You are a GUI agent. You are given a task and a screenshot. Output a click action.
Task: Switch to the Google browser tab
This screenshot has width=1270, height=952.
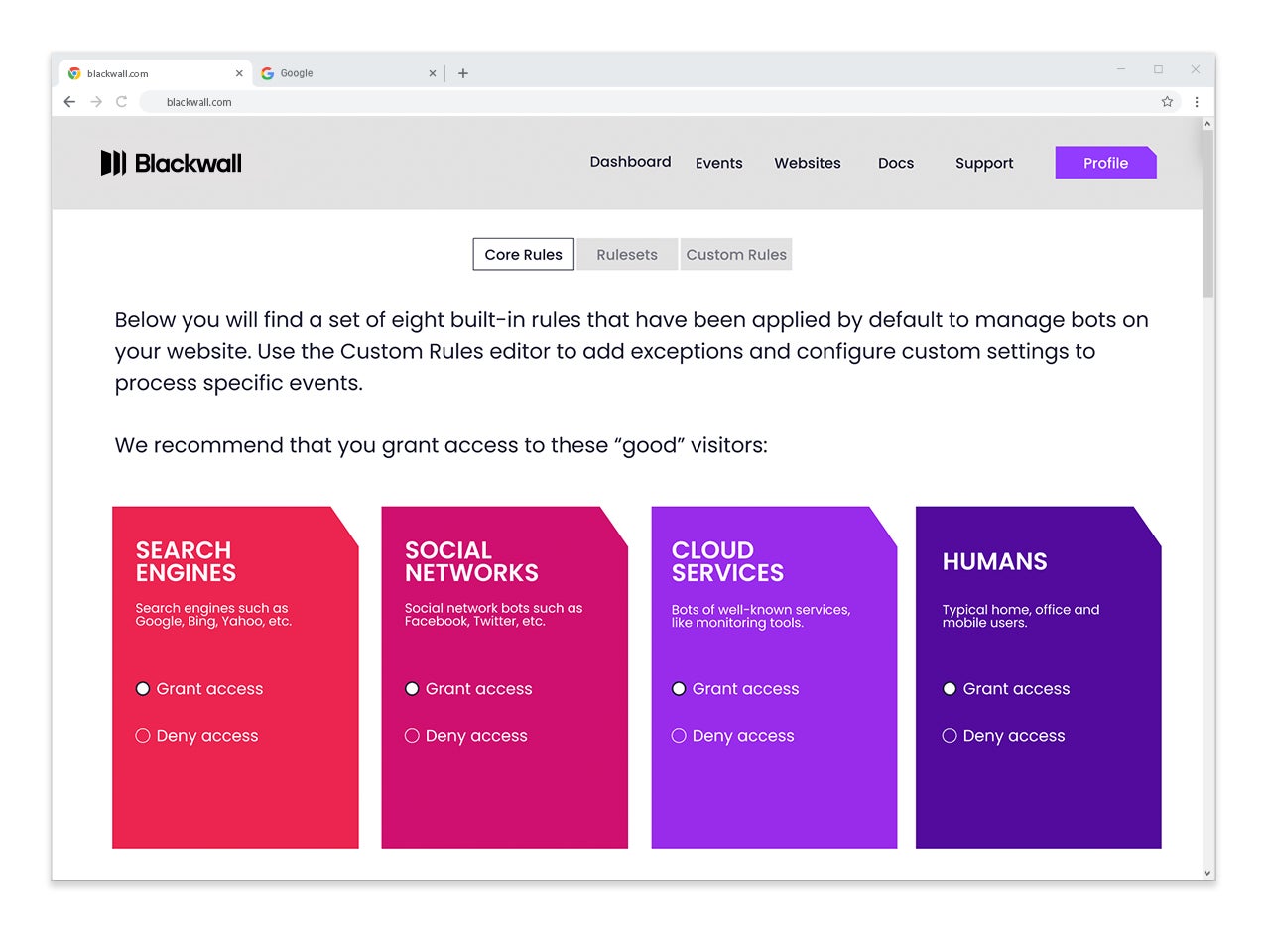tap(347, 73)
